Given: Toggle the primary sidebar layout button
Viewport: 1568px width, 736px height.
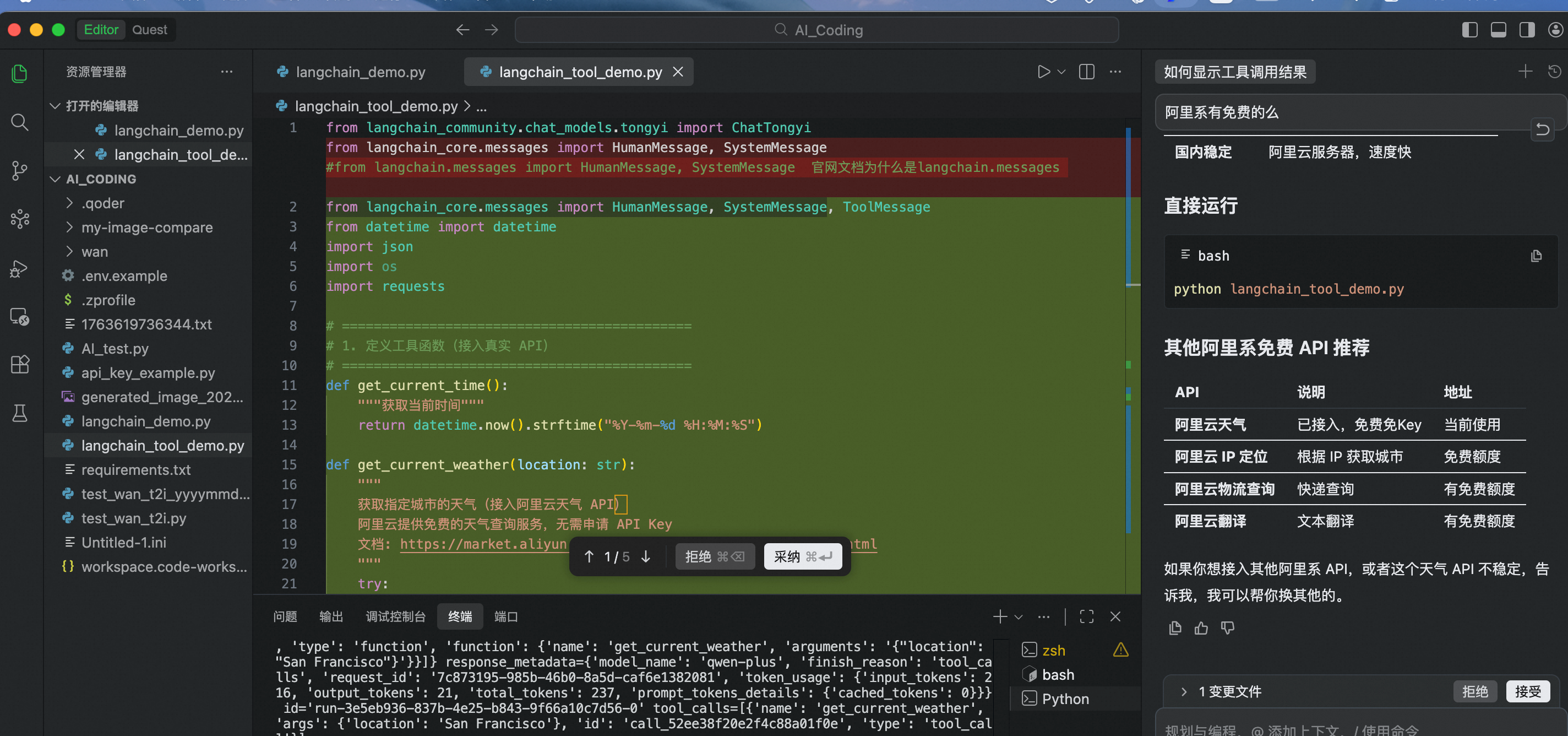Looking at the screenshot, I should 1469,30.
